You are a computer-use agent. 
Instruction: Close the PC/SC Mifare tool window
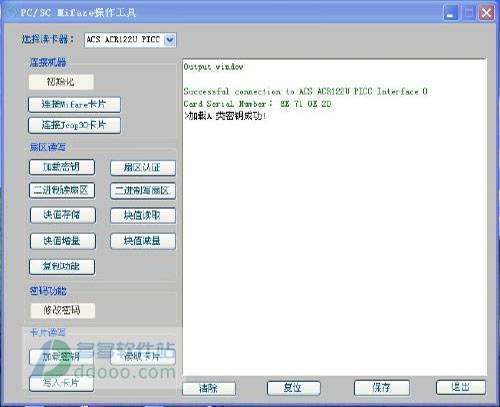(x=486, y=14)
